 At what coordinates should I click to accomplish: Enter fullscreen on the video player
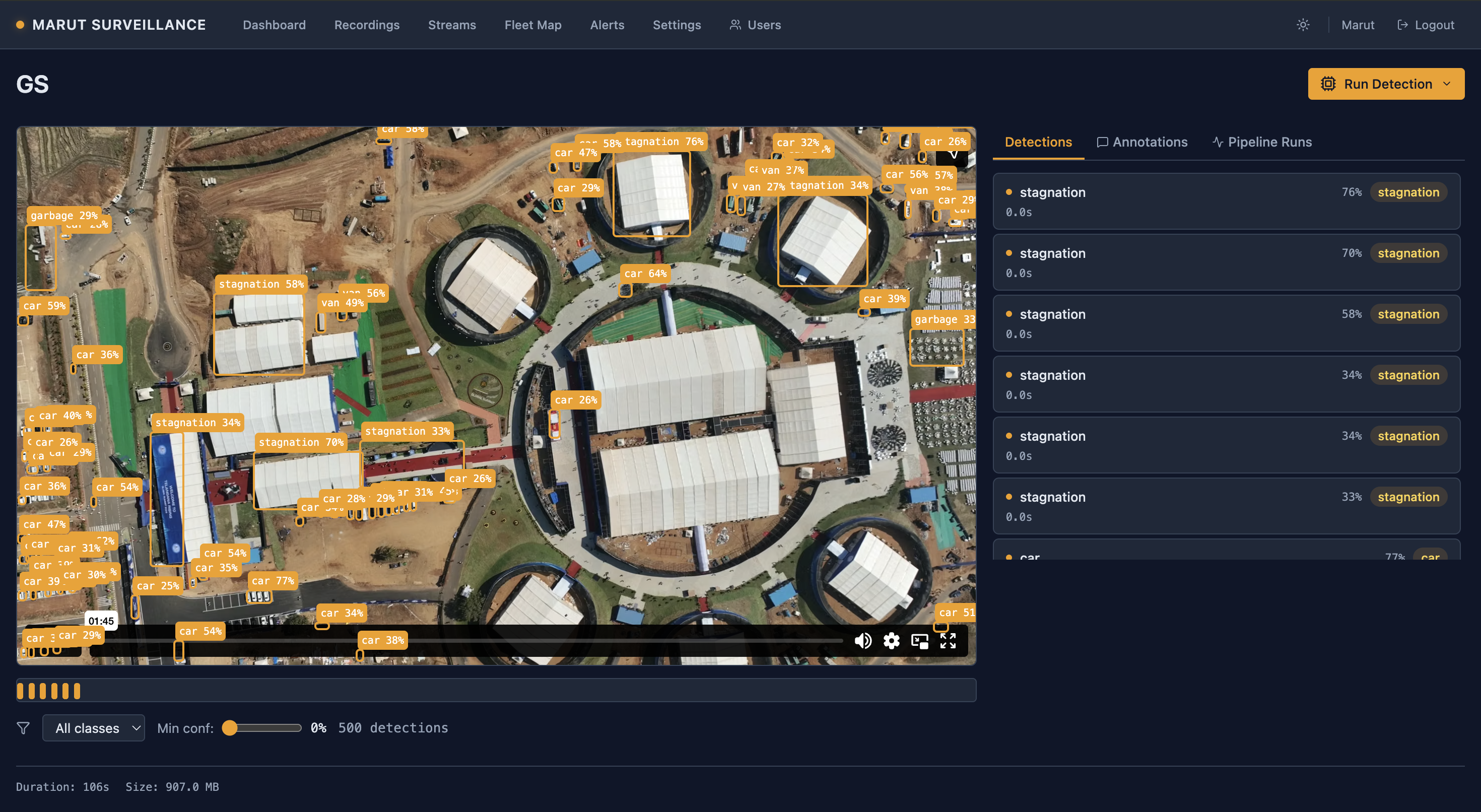click(x=948, y=641)
